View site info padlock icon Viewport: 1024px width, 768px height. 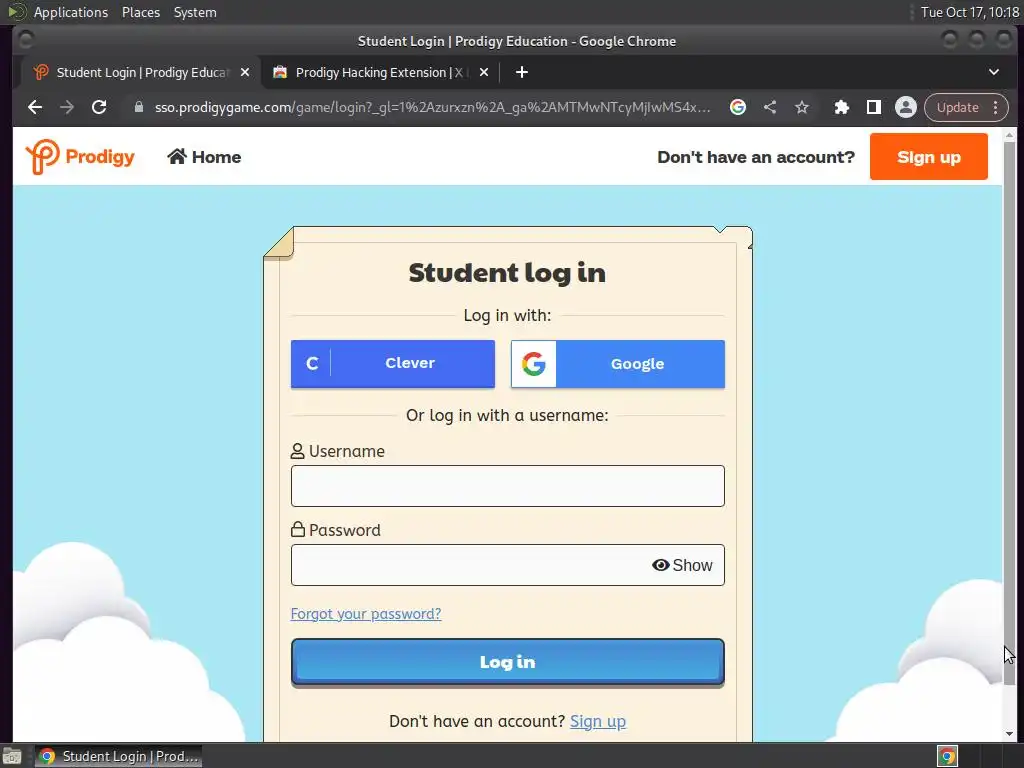point(138,107)
